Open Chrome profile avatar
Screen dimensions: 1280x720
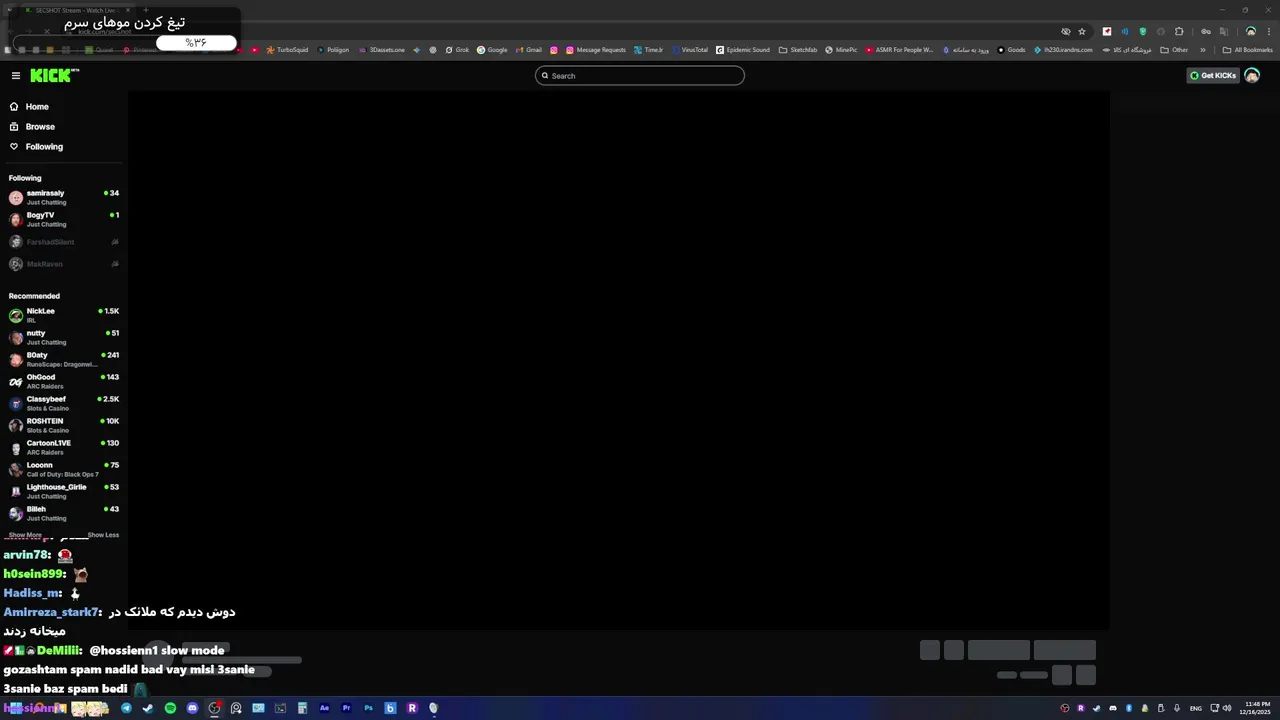(x=1250, y=31)
